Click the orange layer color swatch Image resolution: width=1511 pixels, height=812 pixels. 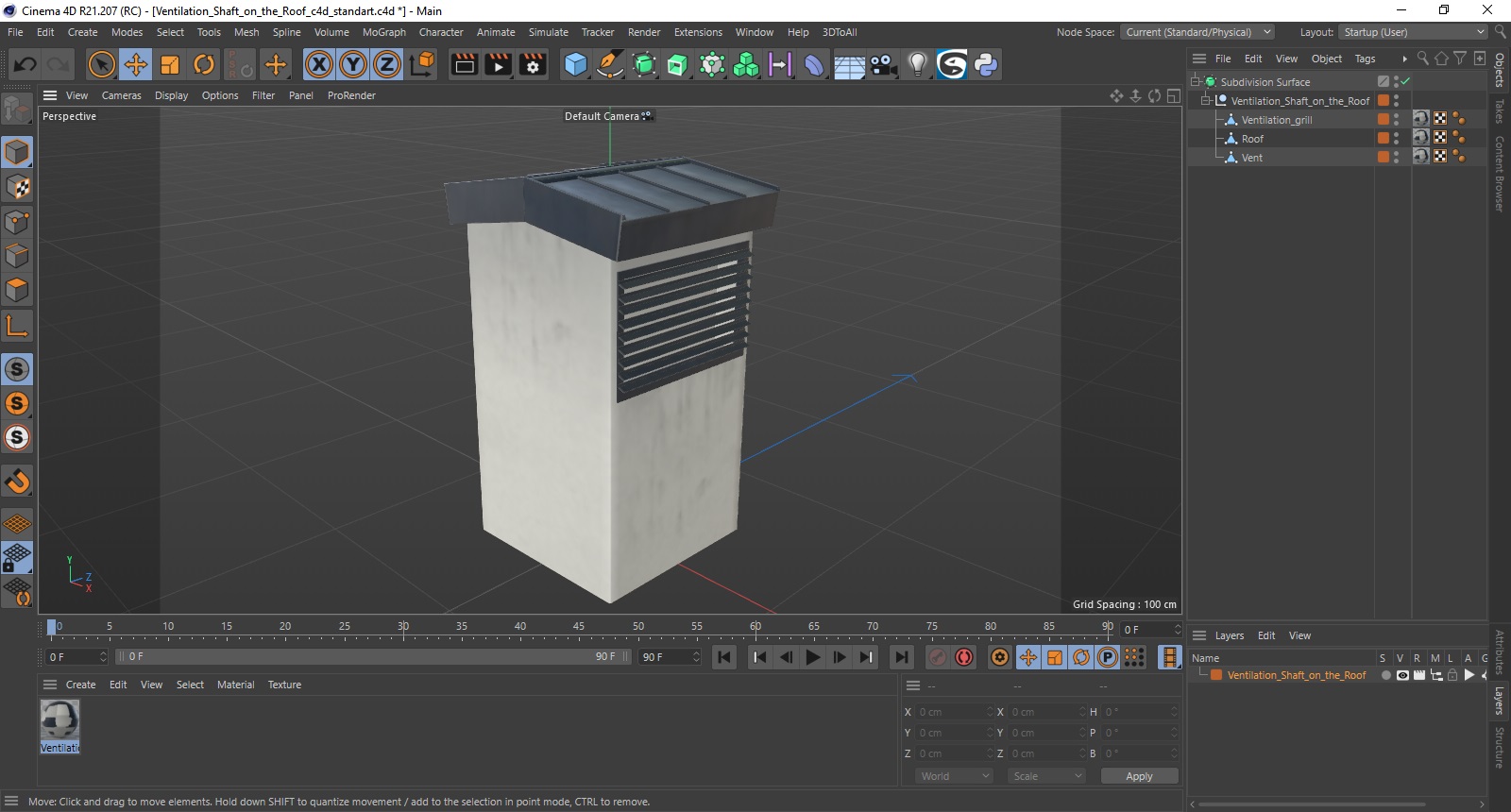pyautogui.click(x=1216, y=675)
